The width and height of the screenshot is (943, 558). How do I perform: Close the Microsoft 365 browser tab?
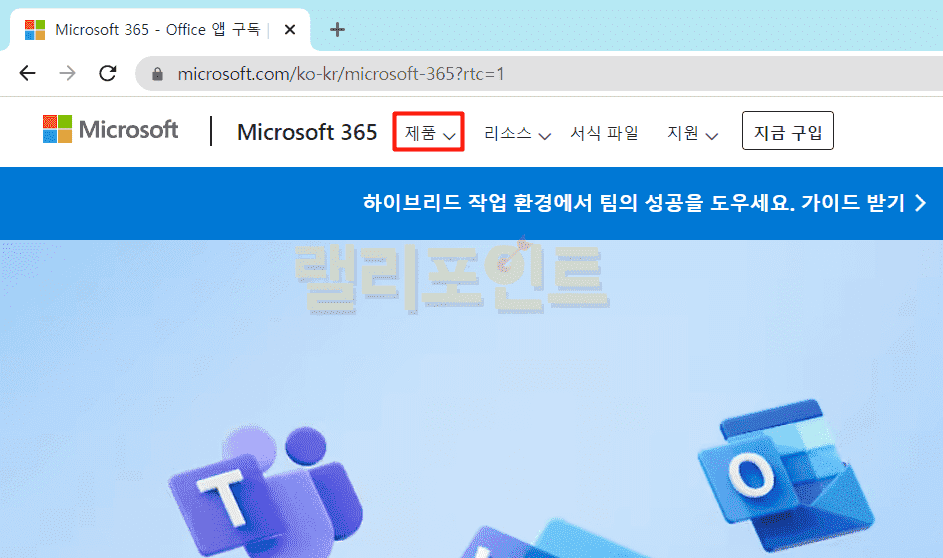(x=290, y=30)
